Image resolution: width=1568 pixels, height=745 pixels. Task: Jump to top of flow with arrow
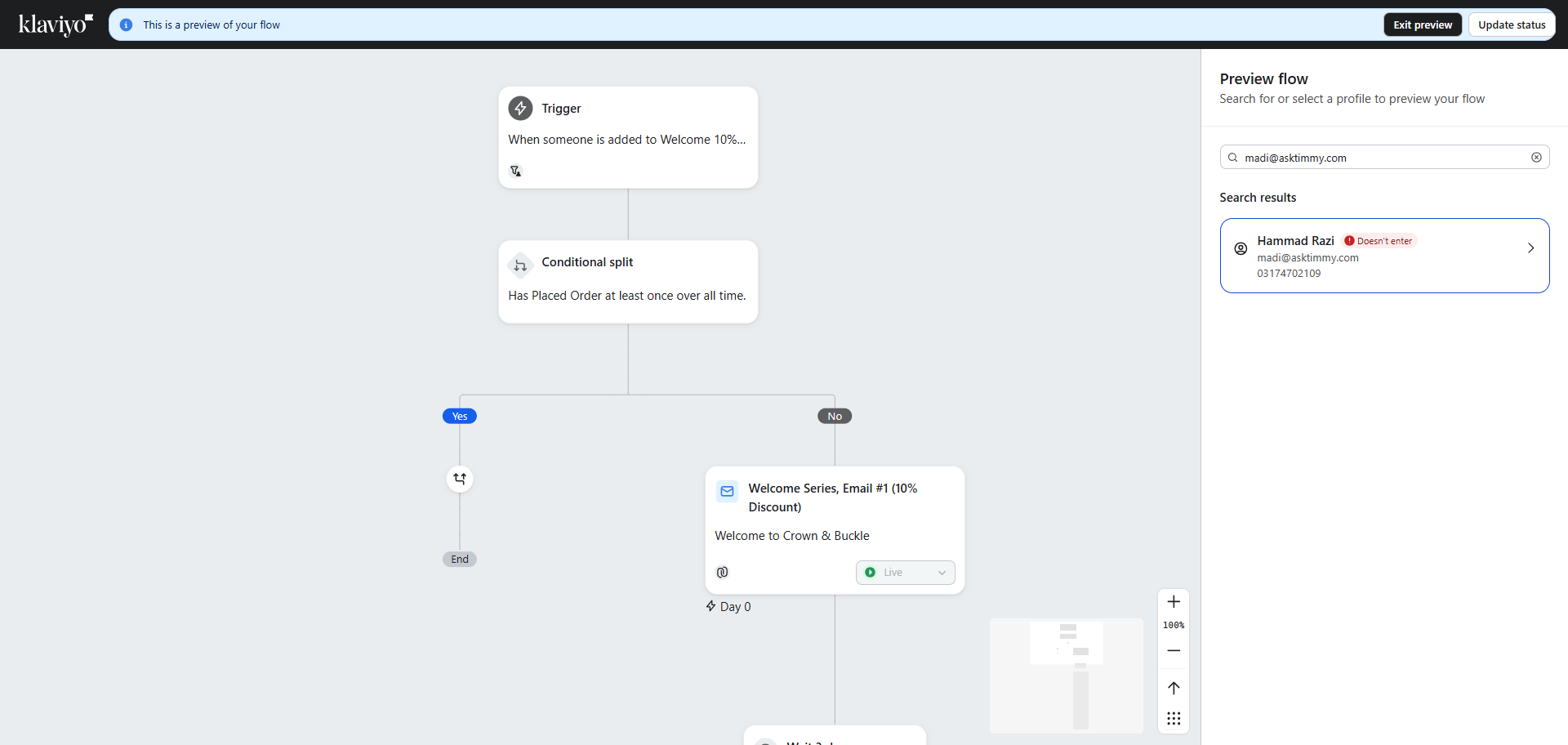coord(1174,688)
